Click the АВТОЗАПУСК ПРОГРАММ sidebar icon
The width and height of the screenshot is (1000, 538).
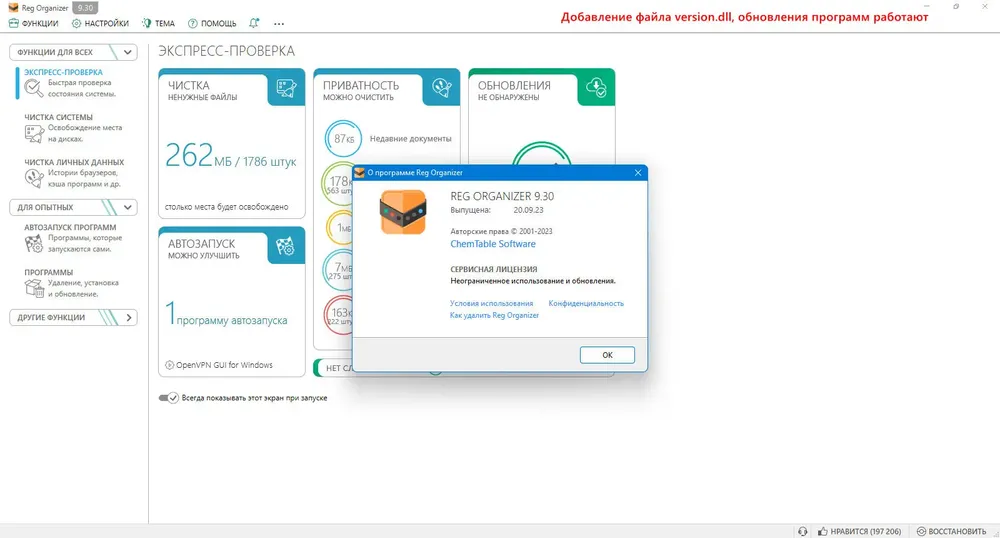(34, 244)
